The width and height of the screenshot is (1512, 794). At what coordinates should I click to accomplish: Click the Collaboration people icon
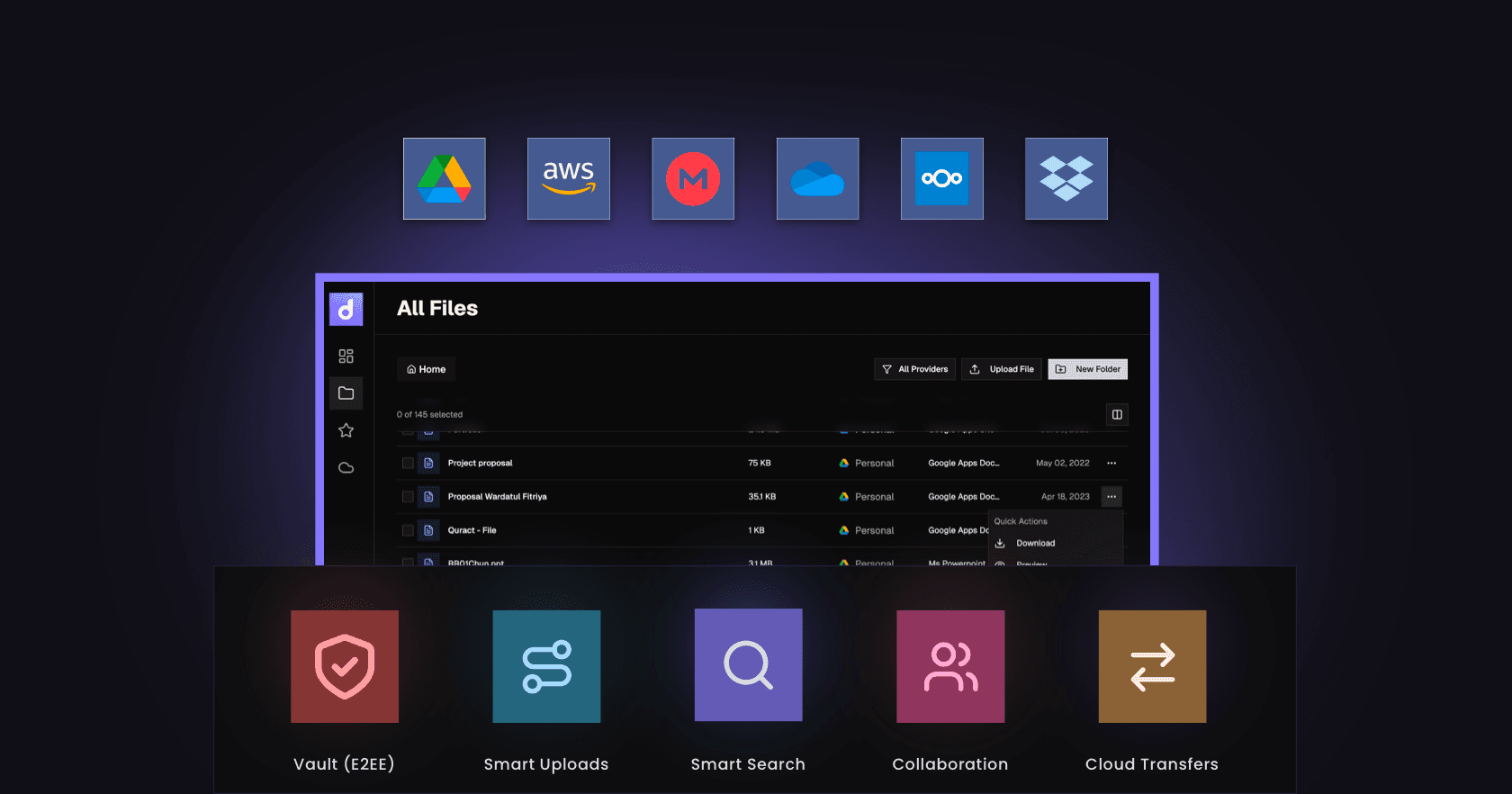950,666
